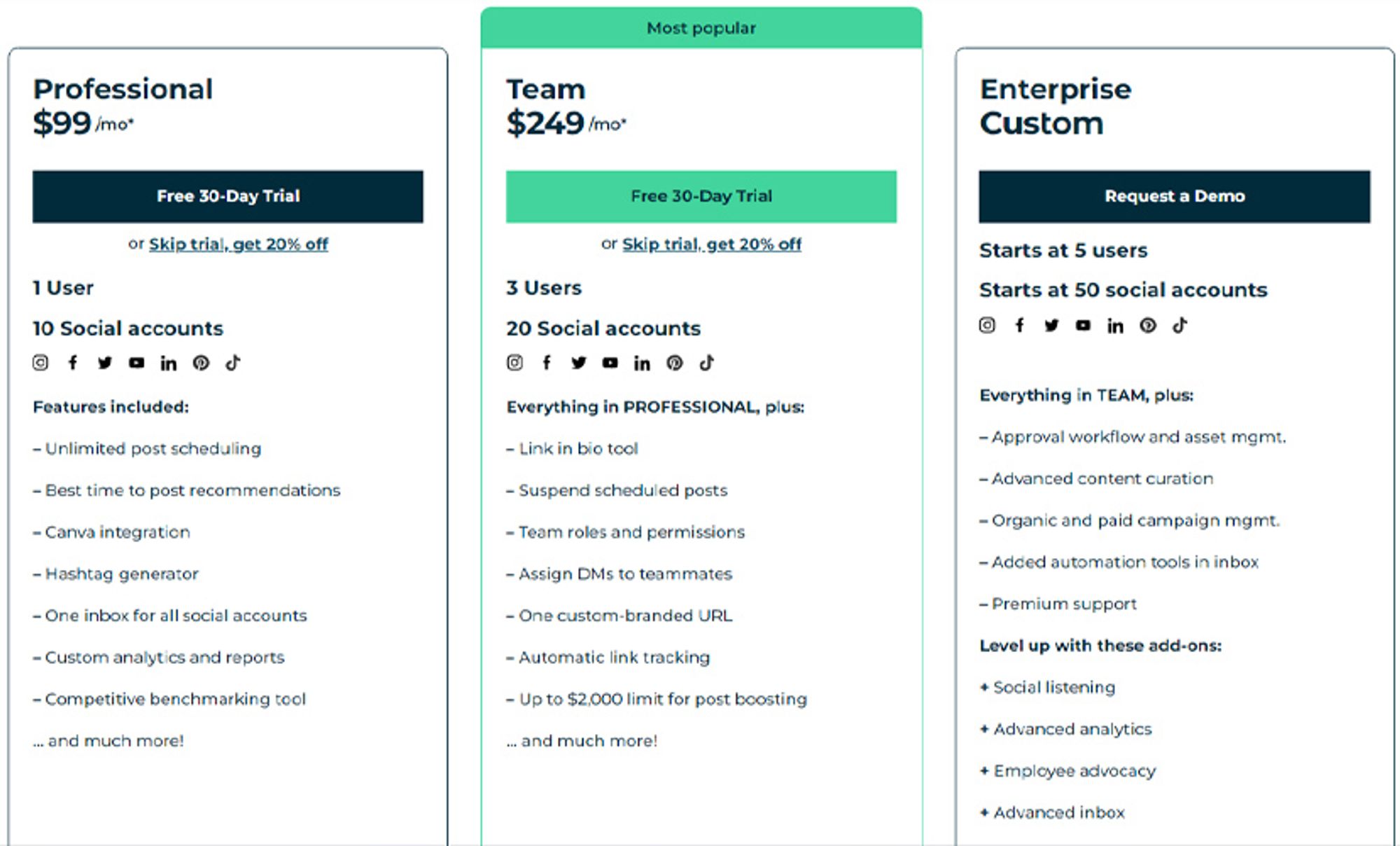Click Instagram icon in Professional plan

point(41,363)
